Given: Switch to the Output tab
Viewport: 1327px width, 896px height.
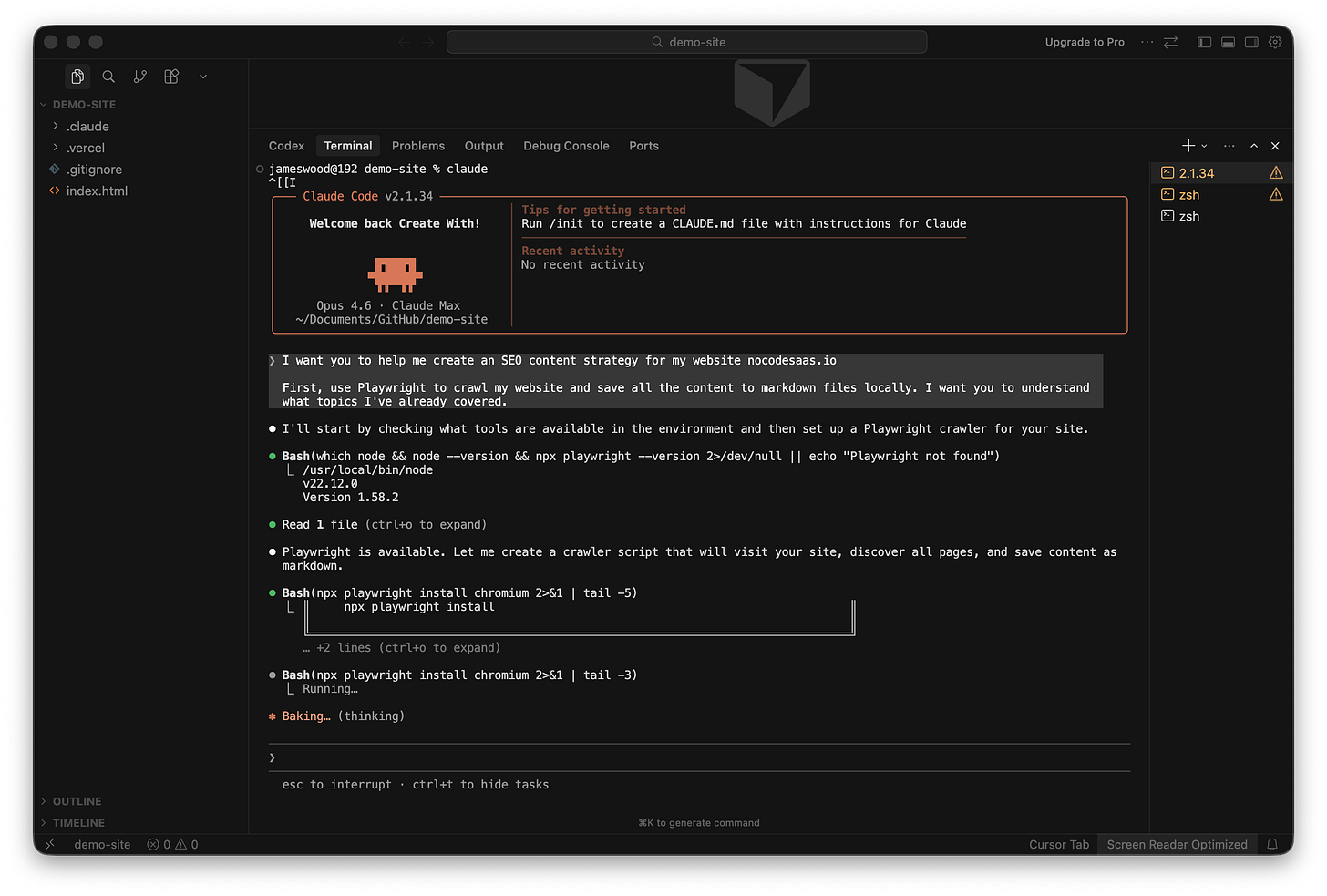Looking at the screenshot, I should click(x=484, y=146).
